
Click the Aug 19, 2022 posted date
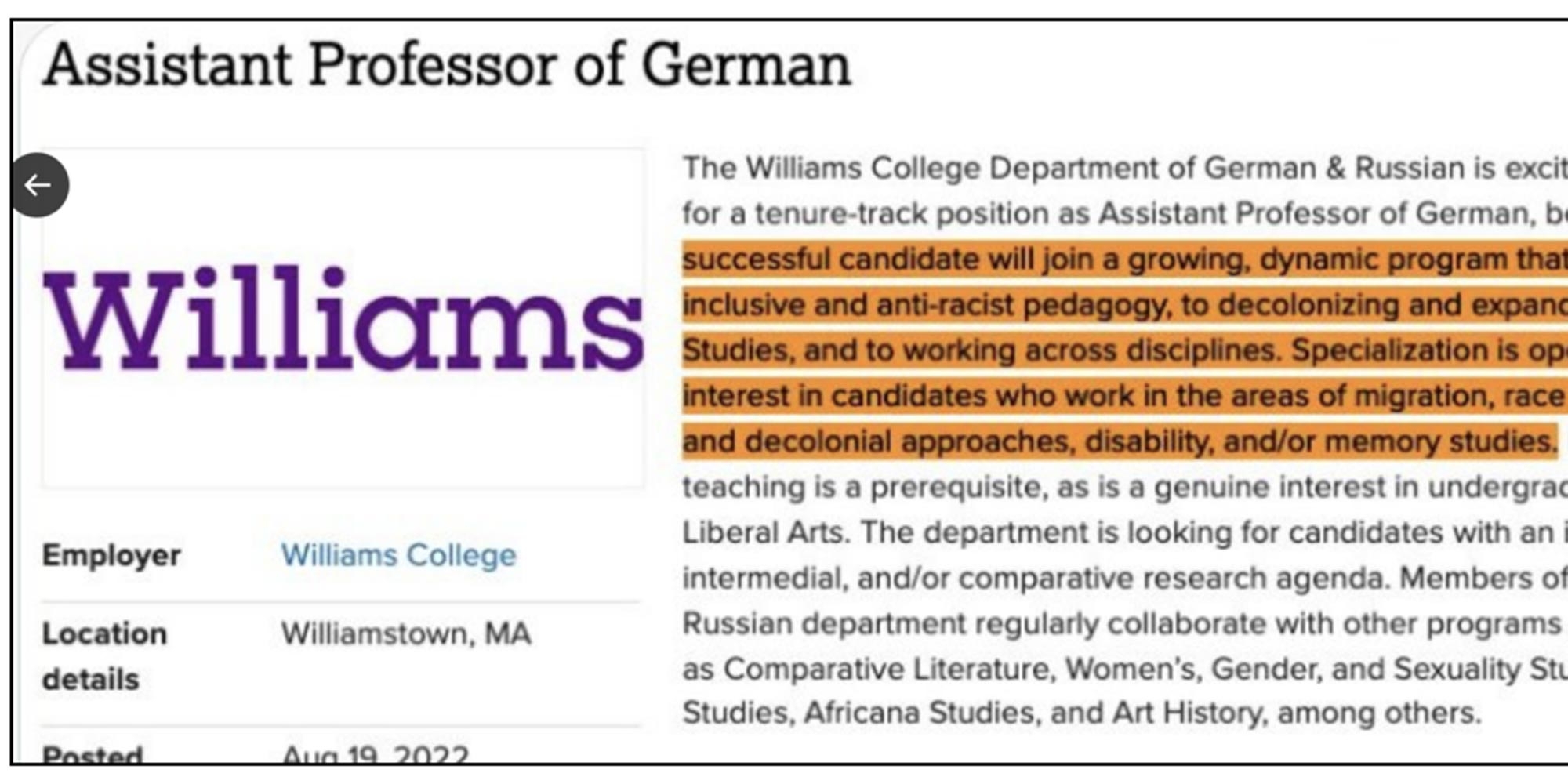[376, 756]
